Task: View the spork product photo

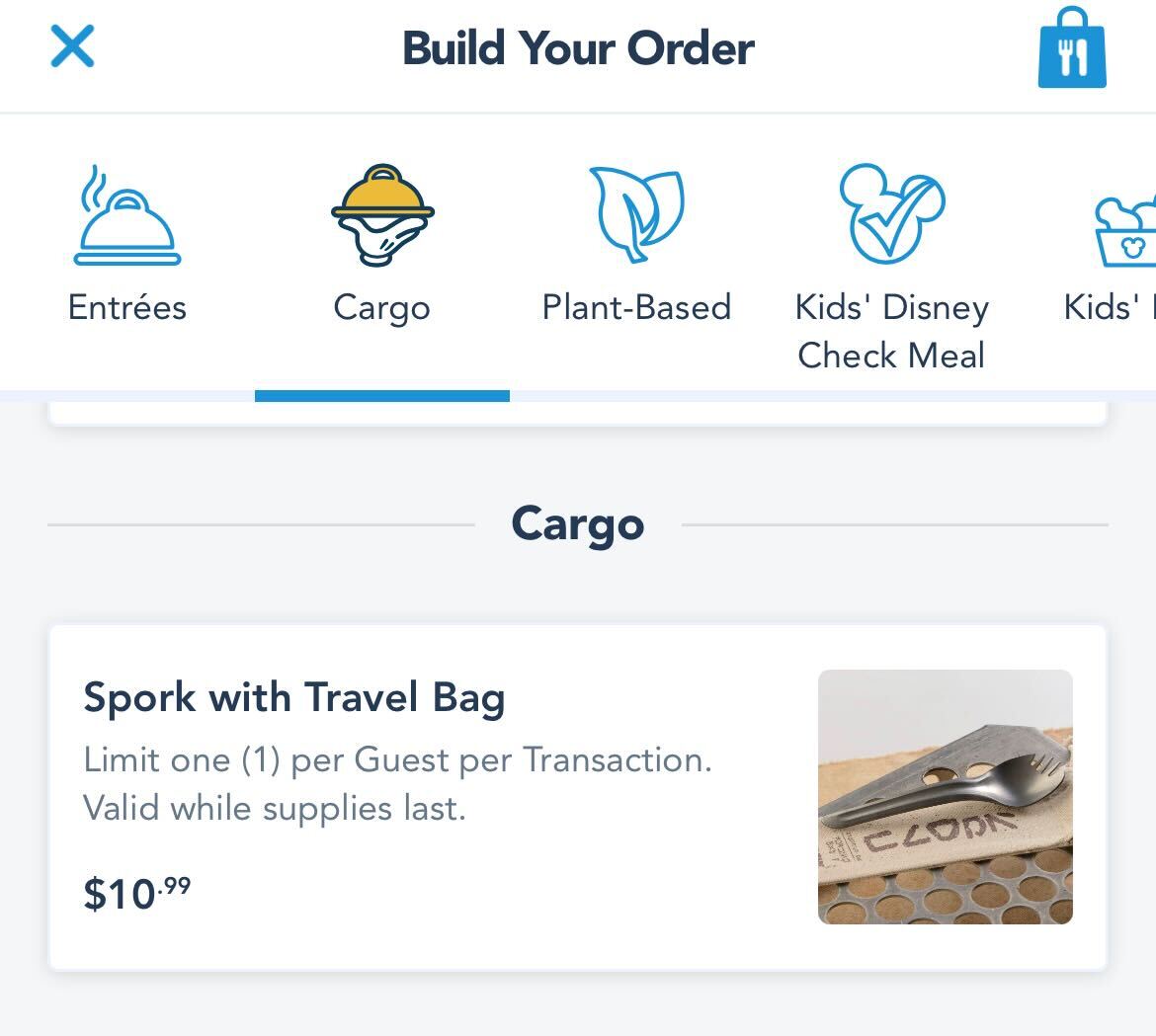Action: [946, 797]
